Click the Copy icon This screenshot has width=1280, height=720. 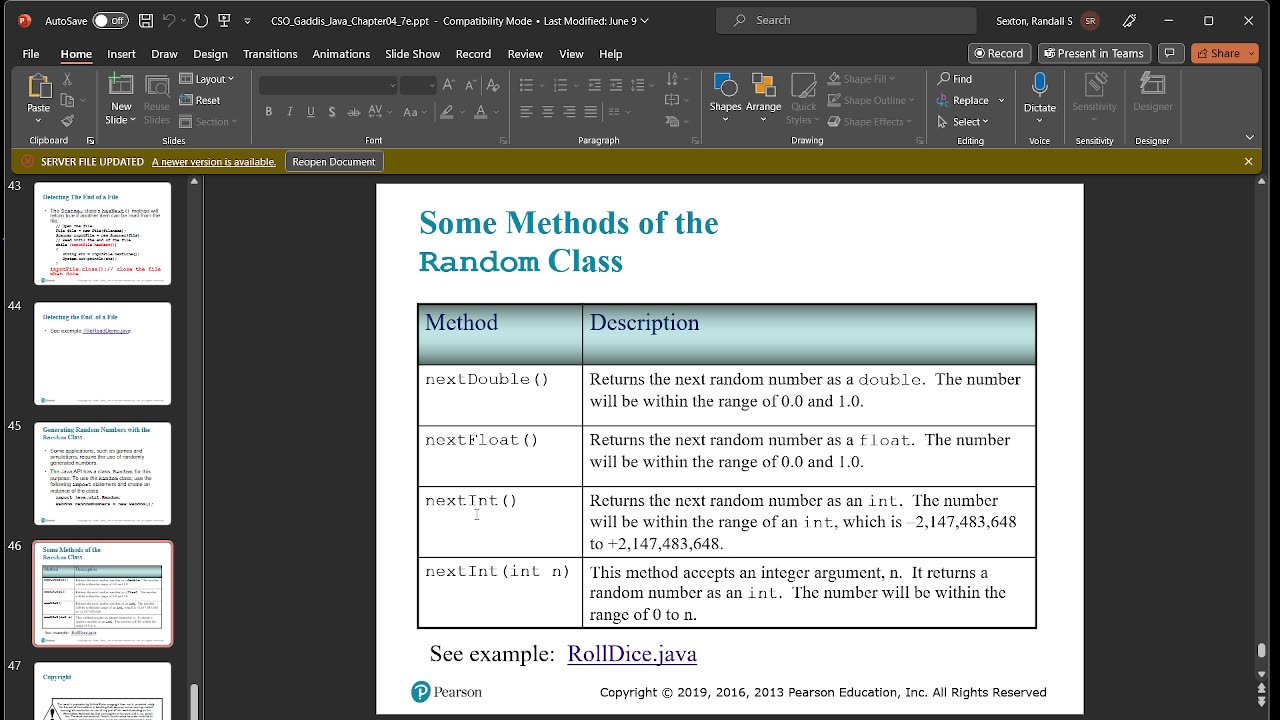(68, 100)
